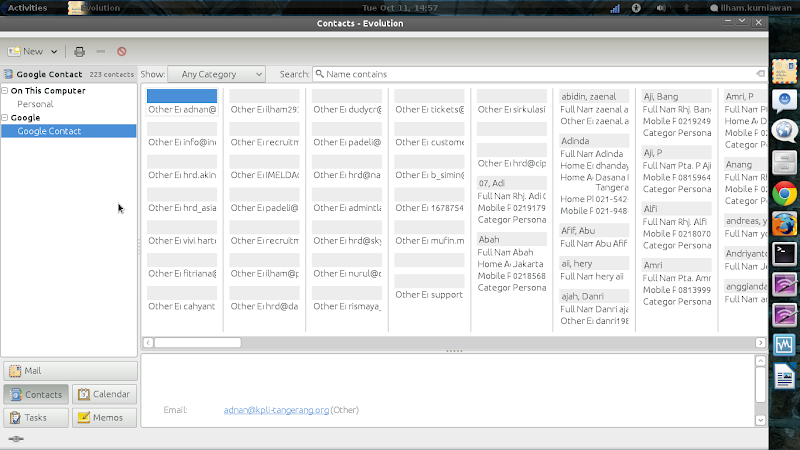Switch to the Calendar view
The height and width of the screenshot is (450, 800).
[105, 394]
